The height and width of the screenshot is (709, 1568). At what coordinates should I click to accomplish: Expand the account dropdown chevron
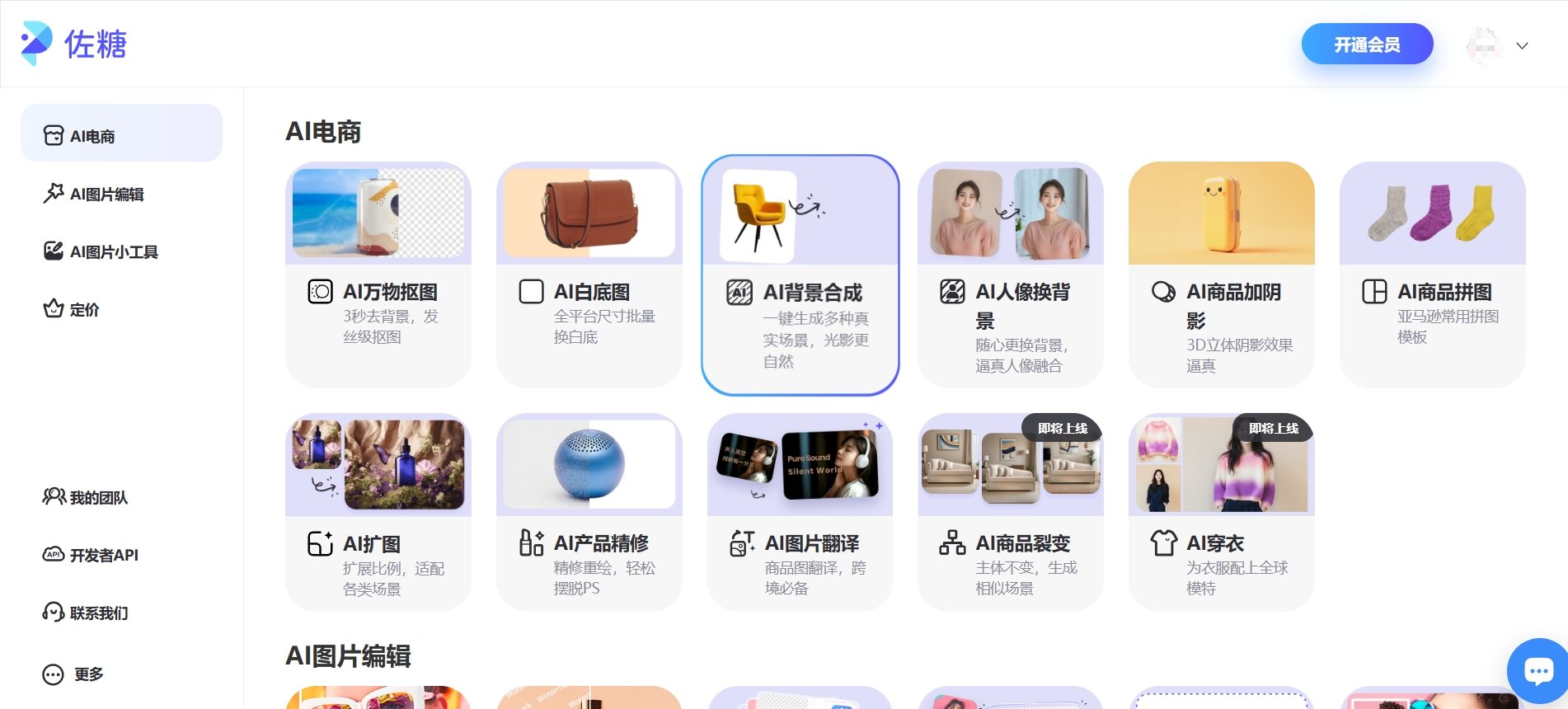[1522, 46]
